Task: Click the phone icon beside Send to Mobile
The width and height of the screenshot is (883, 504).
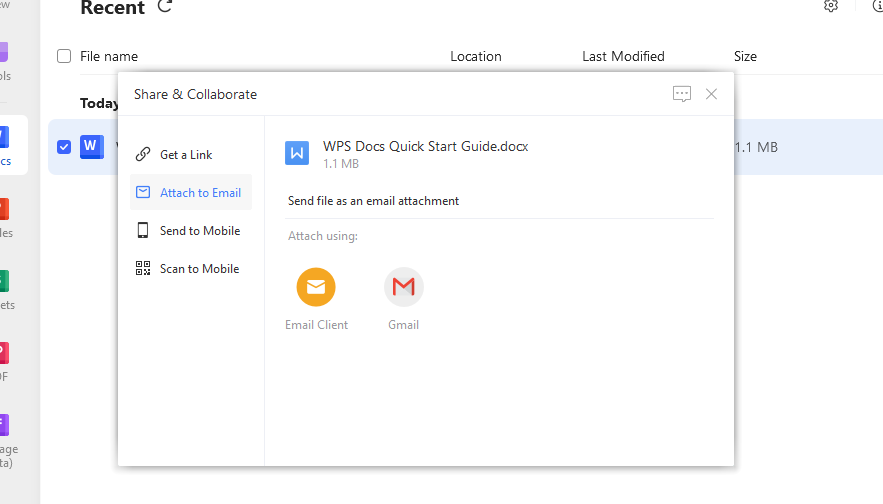Action: pos(143,230)
